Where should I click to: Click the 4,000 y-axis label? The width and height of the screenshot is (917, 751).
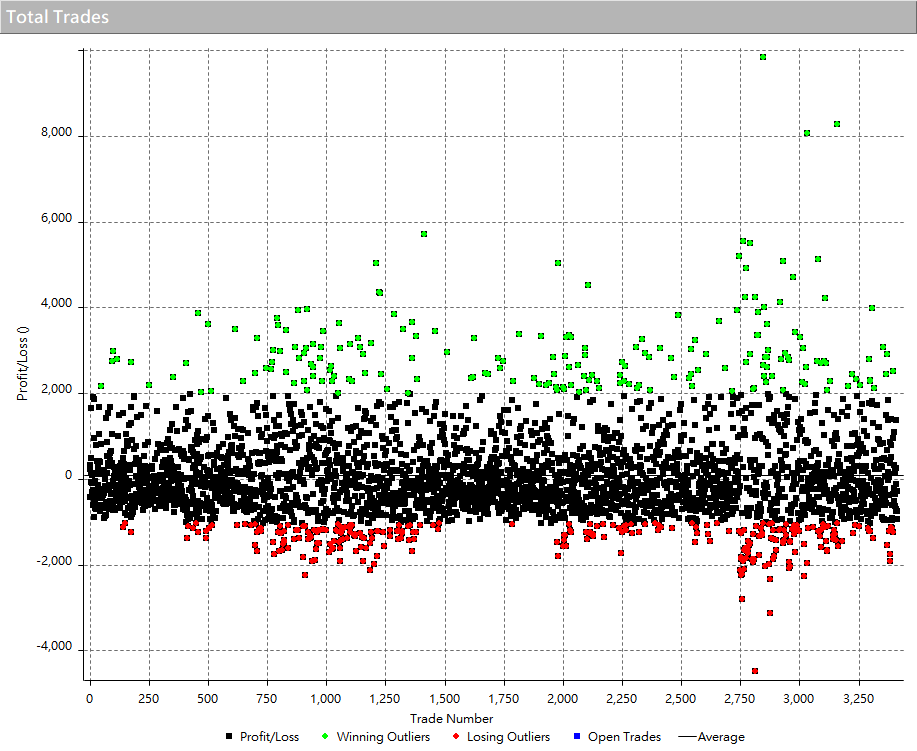click(56, 304)
